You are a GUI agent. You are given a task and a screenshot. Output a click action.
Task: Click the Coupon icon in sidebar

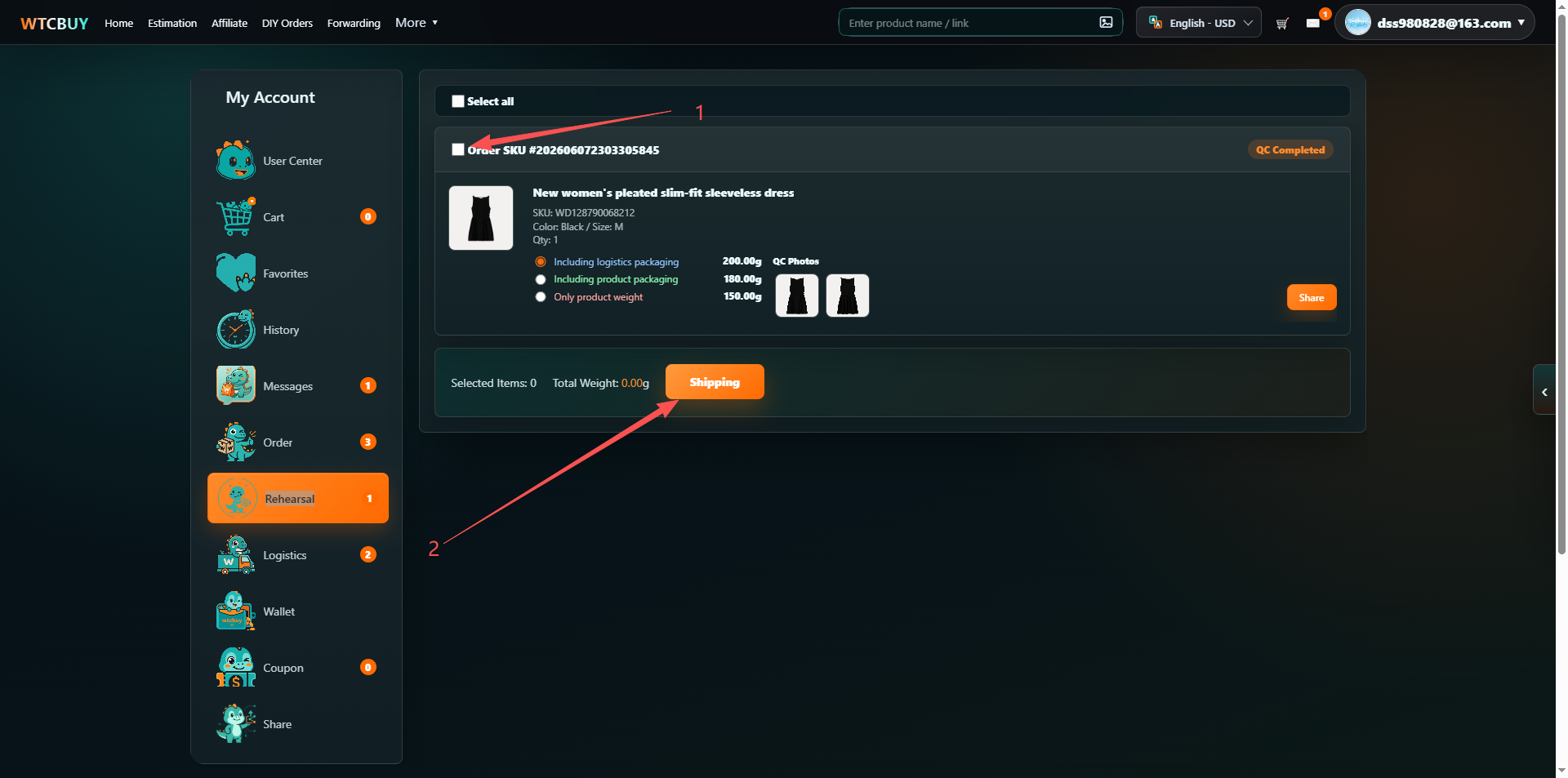(x=235, y=667)
